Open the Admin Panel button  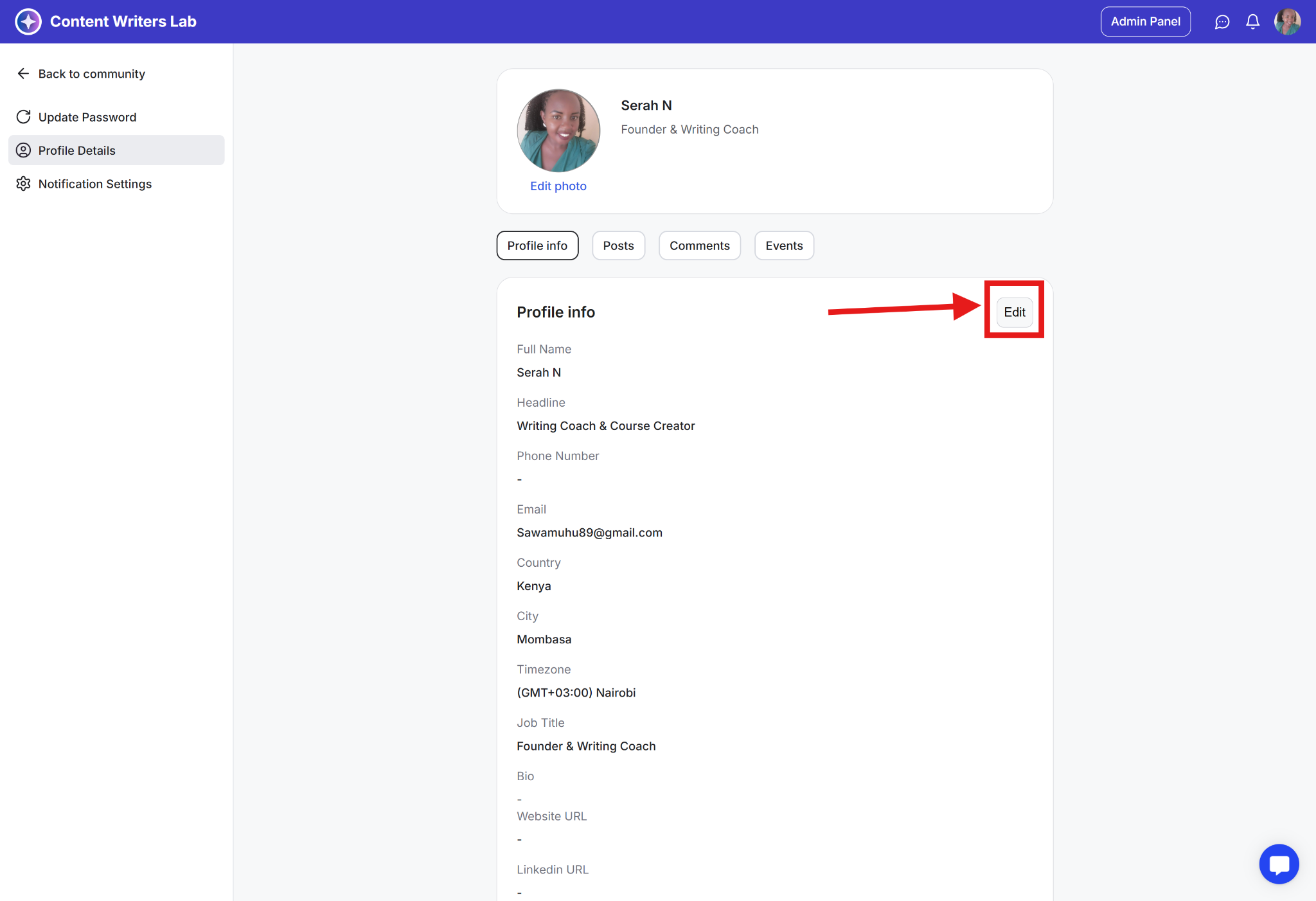click(x=1145, y=22)
